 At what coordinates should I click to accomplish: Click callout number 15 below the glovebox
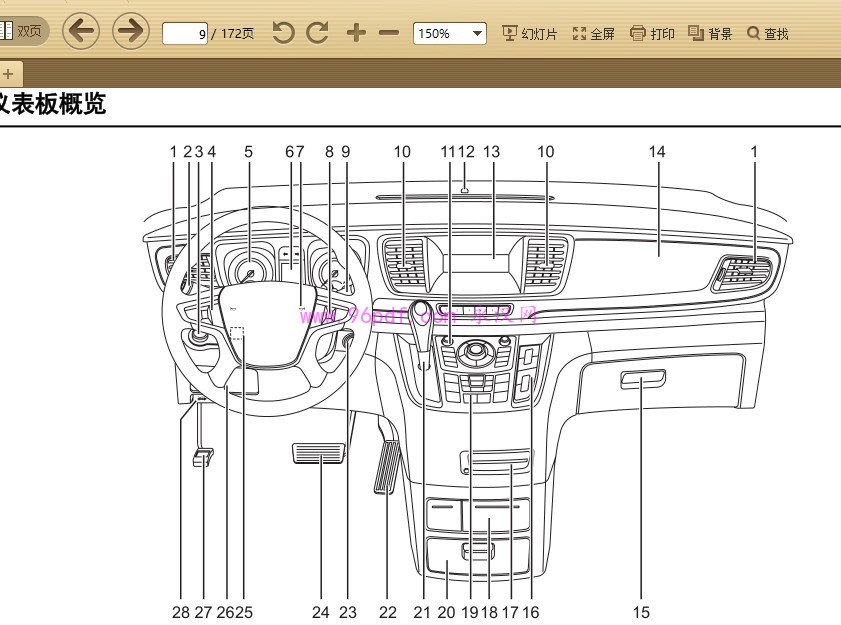[x=641, y=612]
